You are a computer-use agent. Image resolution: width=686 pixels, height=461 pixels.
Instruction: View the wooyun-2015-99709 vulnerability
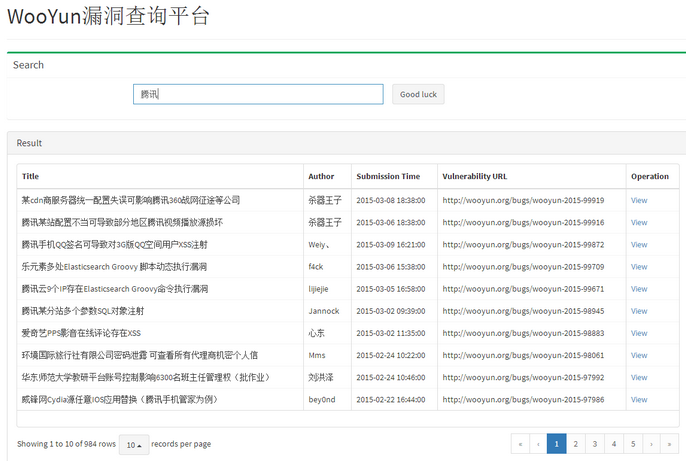pos(639,267)
